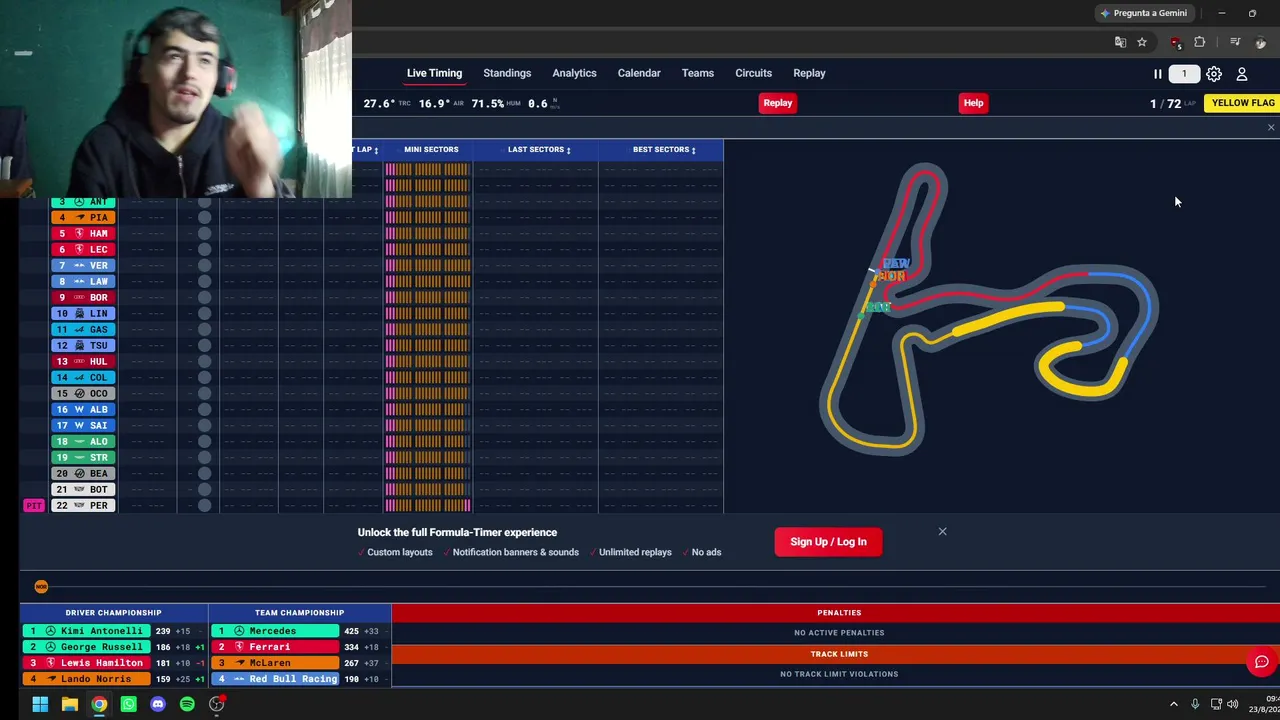Click the red Help button
This screenshot has width=1280, height=720.
[x=973, y=103]
